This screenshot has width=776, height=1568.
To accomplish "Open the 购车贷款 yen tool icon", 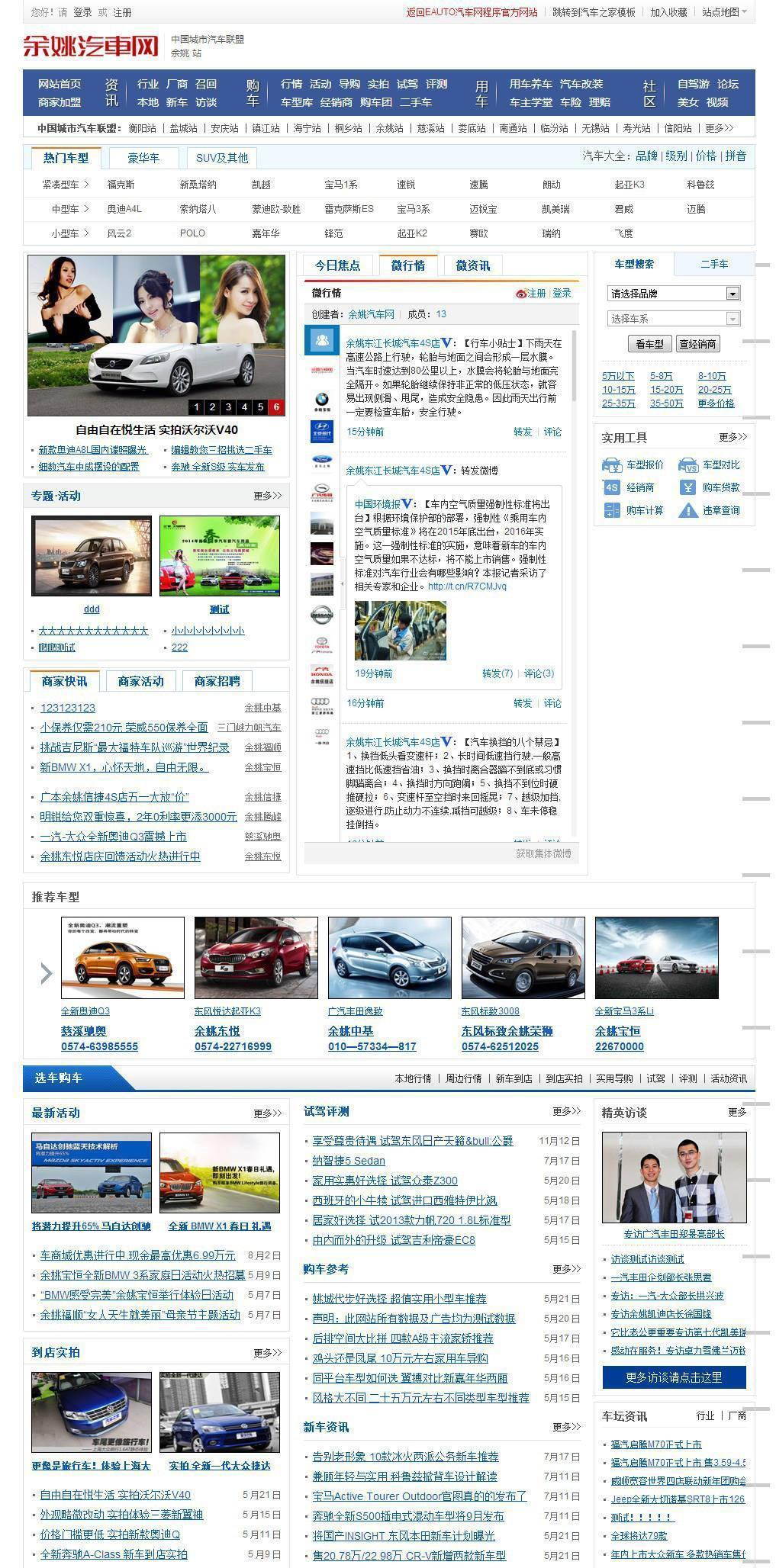I will 687,487.
